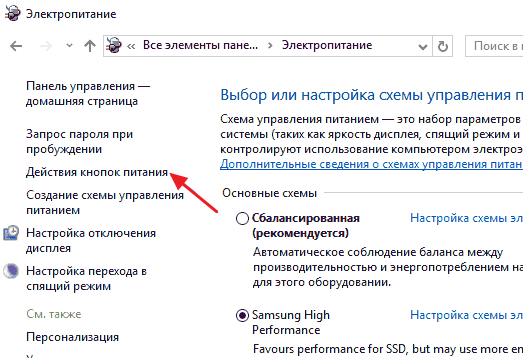Click the 'Favours performance for SSD' description

coord(388,349)
